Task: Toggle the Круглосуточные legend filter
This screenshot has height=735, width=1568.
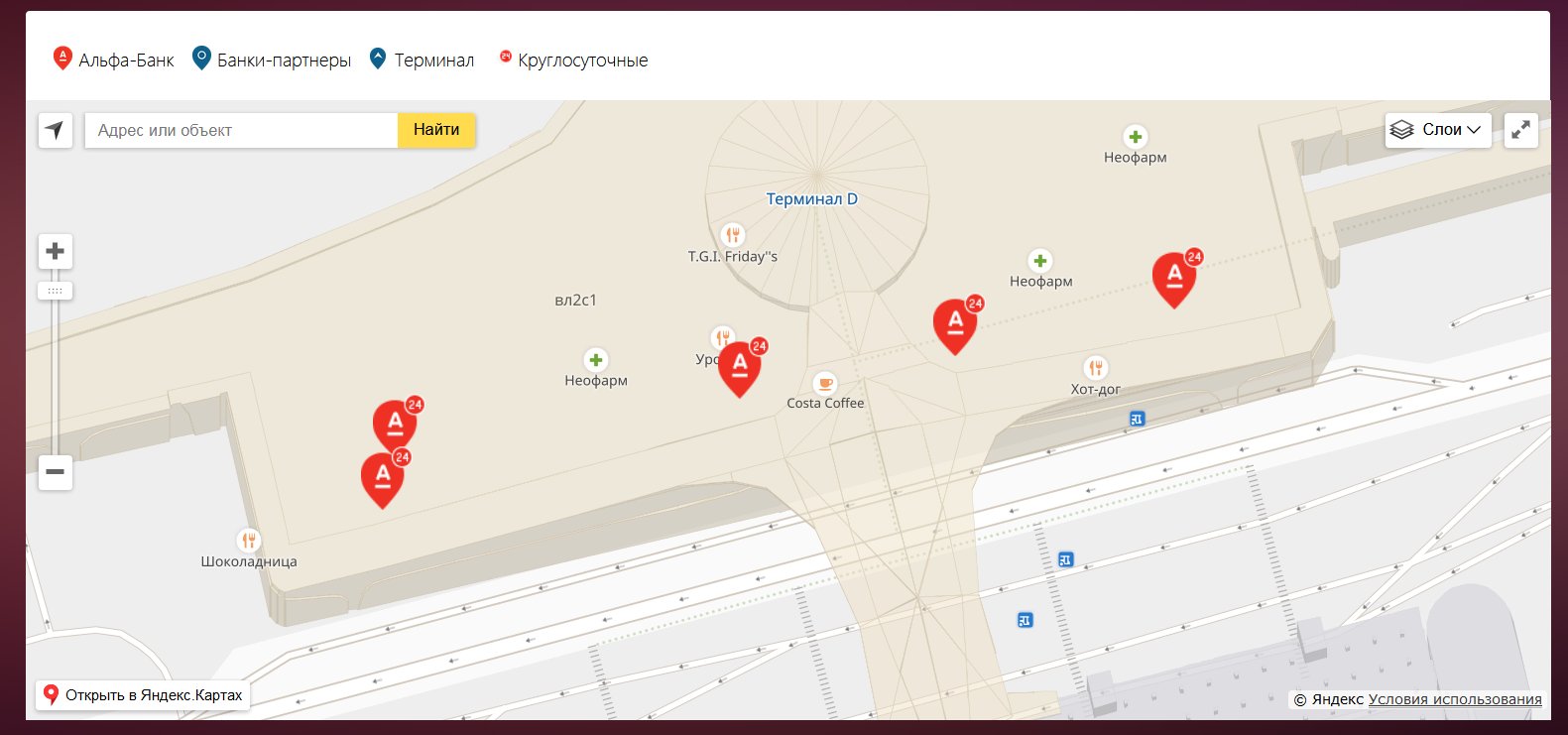Action: [573, 60]
